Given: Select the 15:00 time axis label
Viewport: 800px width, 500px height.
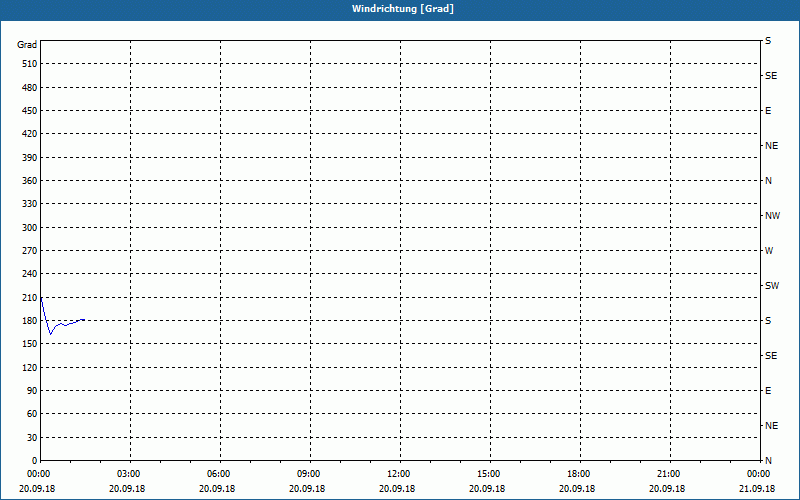Looking at the screenshot, I should click(488, 474).
